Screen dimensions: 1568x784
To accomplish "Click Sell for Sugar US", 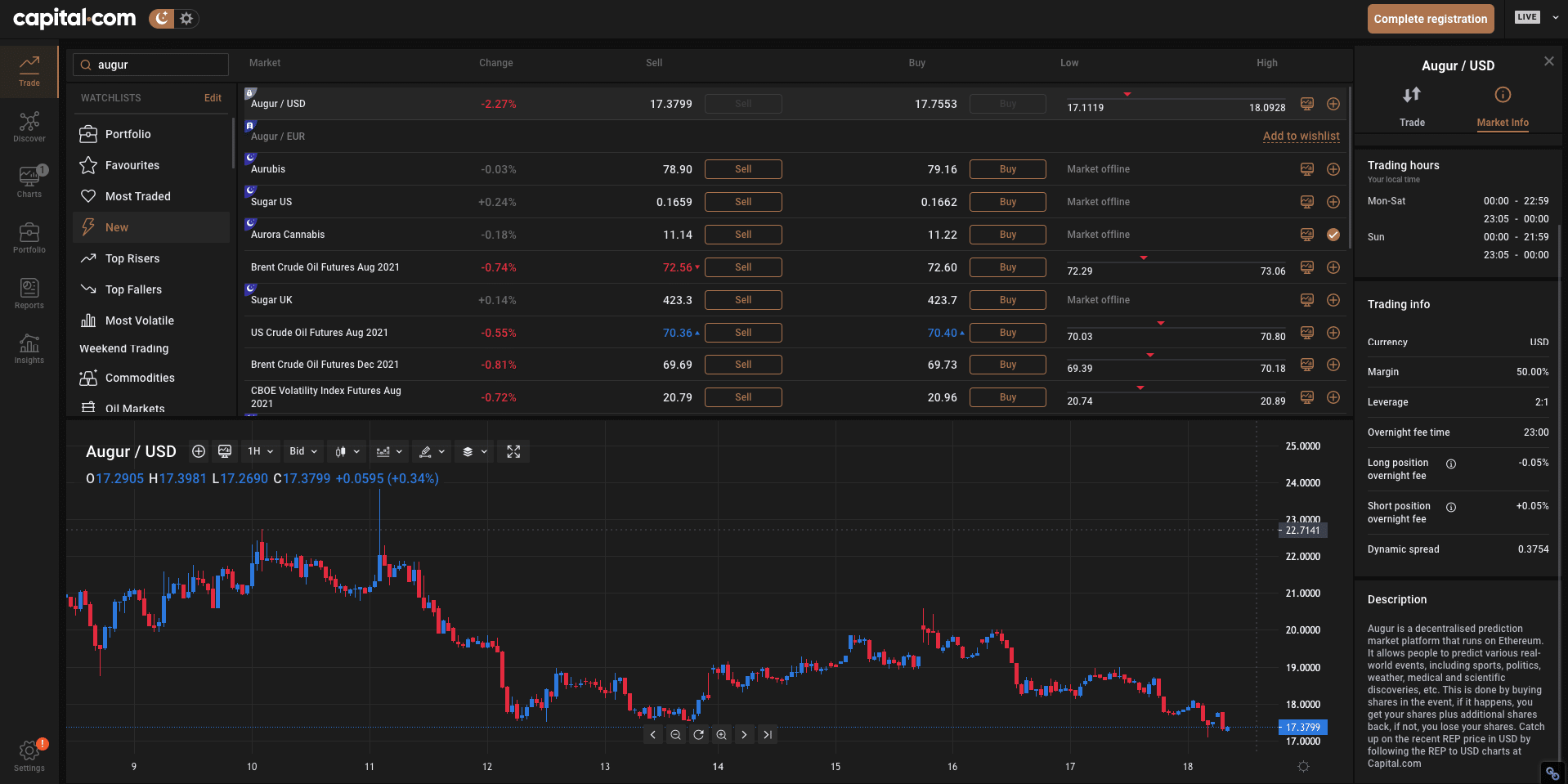I will (x=743, y=202).
